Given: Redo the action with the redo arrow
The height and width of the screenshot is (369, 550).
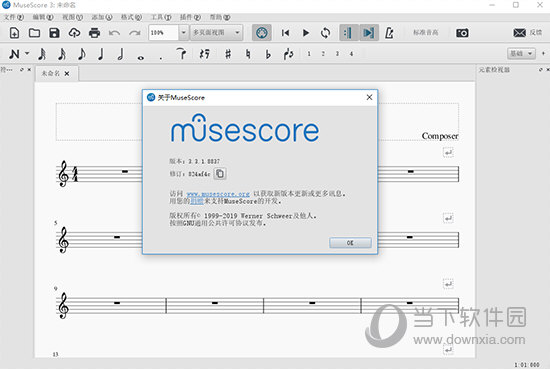Looking at the screenshot, I should pos(135,33).
